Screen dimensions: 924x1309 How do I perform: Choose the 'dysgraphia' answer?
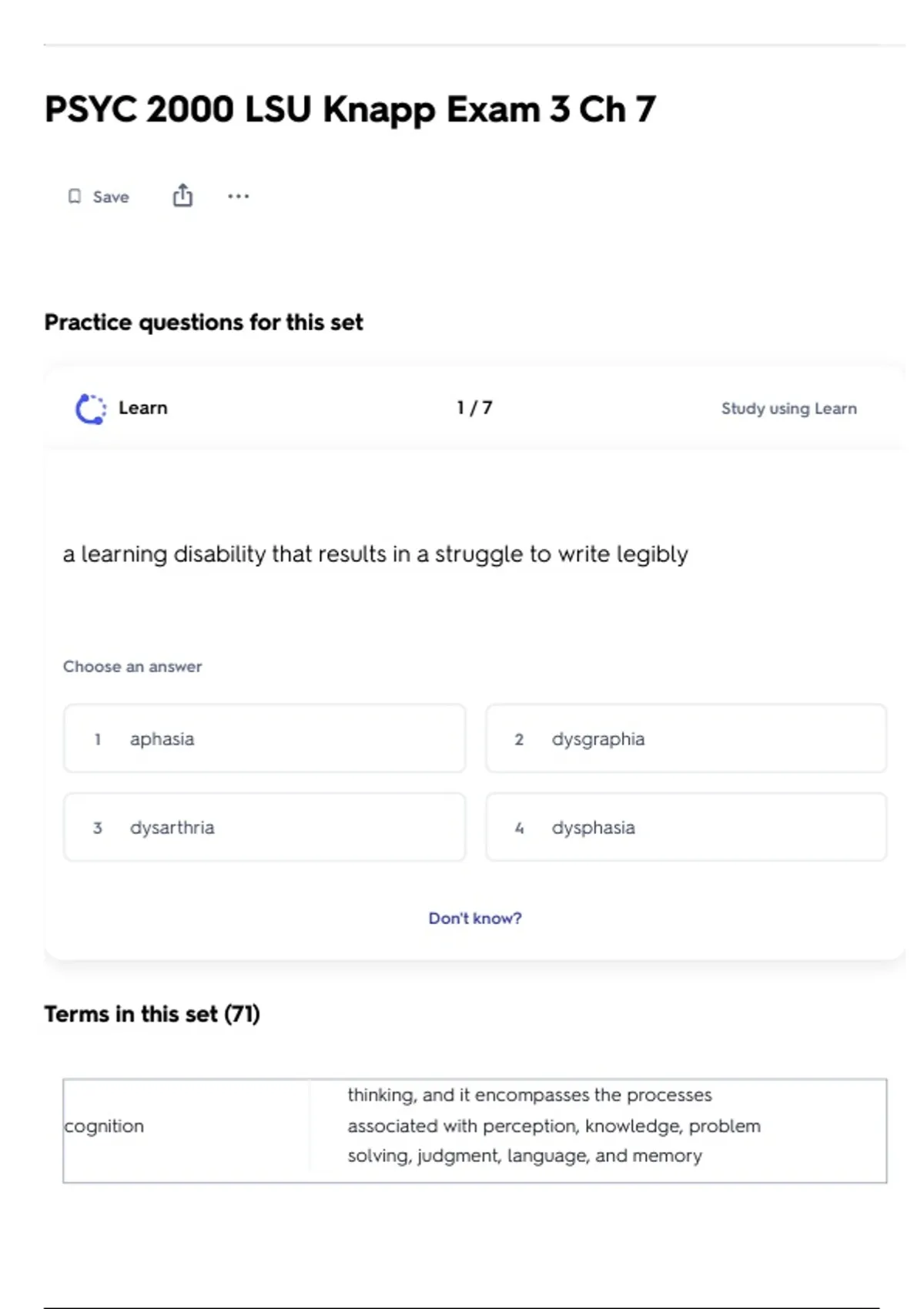[685, 738]
